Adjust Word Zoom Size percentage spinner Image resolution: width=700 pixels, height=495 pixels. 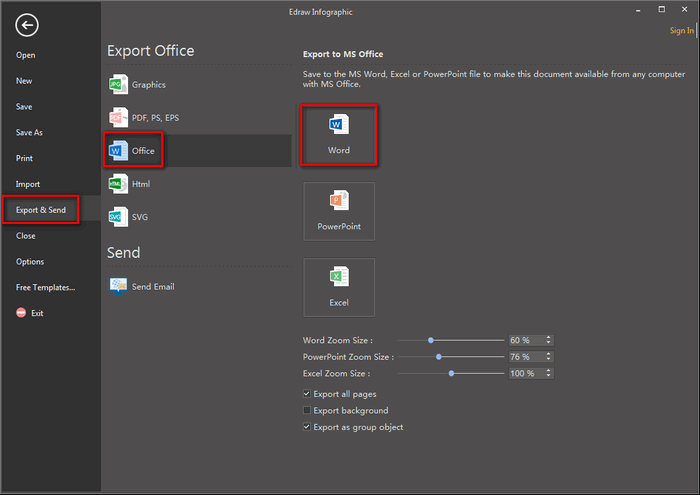548,340
